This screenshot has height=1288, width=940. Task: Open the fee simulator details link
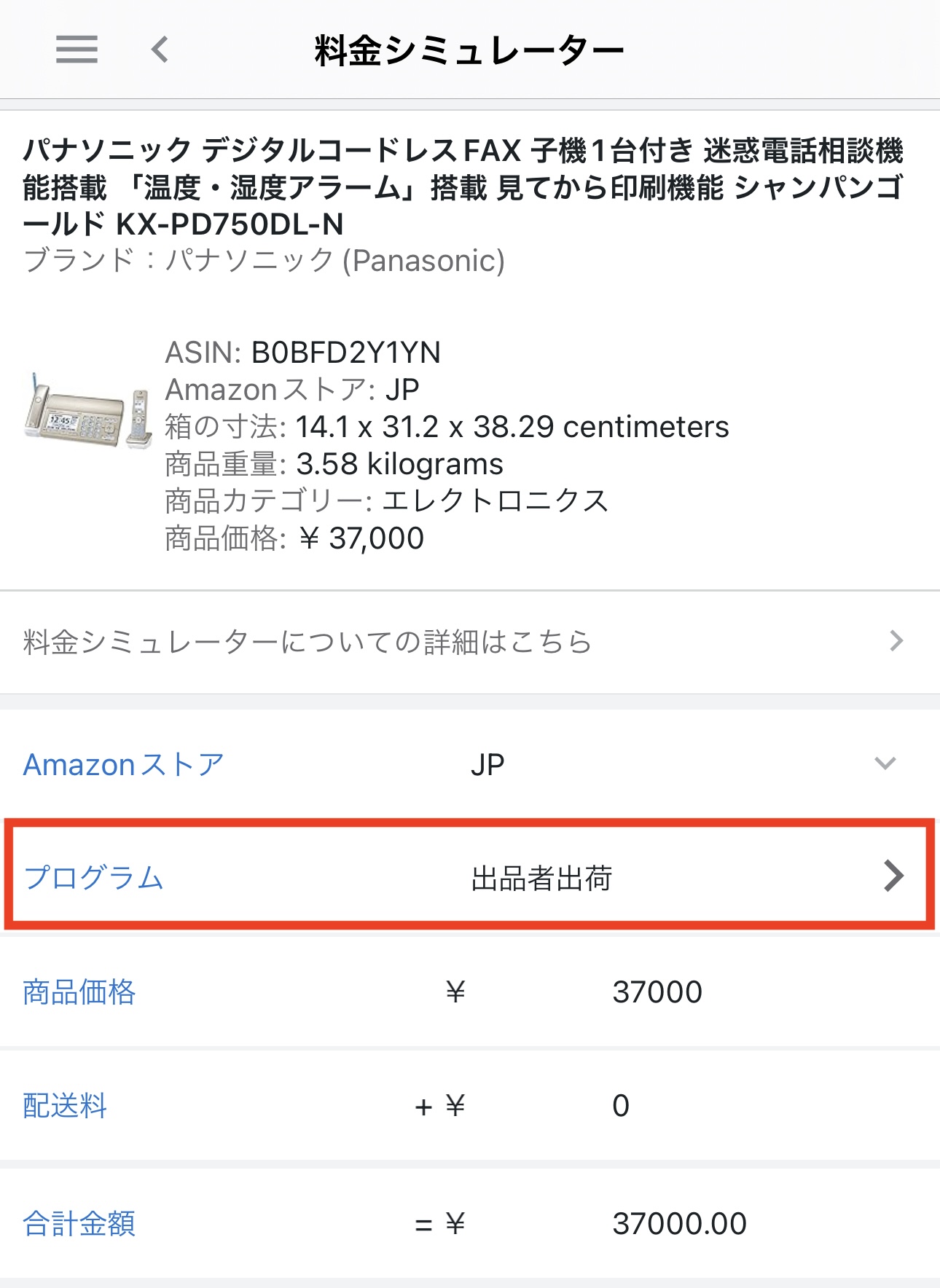coord(470,642)
